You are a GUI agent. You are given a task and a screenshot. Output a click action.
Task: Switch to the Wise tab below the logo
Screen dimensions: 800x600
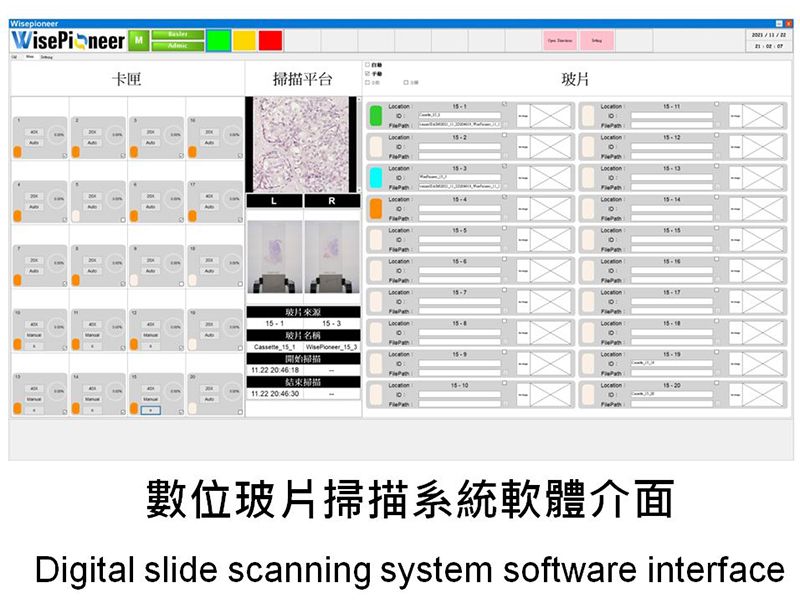click(28, 57)
